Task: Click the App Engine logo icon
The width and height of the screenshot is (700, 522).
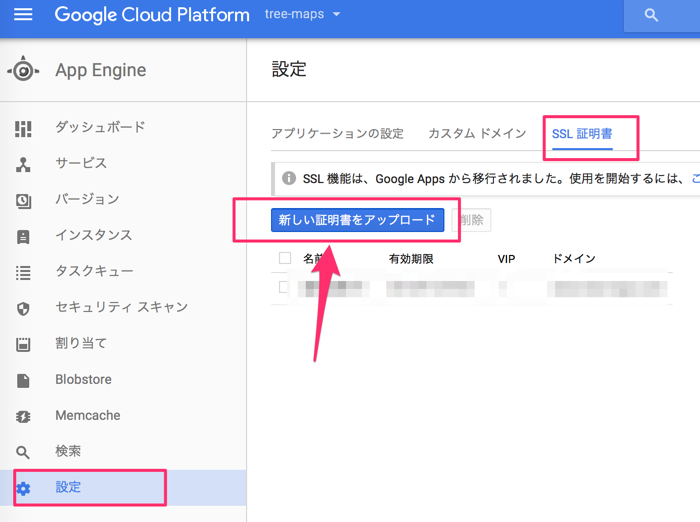Action: pos(23,69)
